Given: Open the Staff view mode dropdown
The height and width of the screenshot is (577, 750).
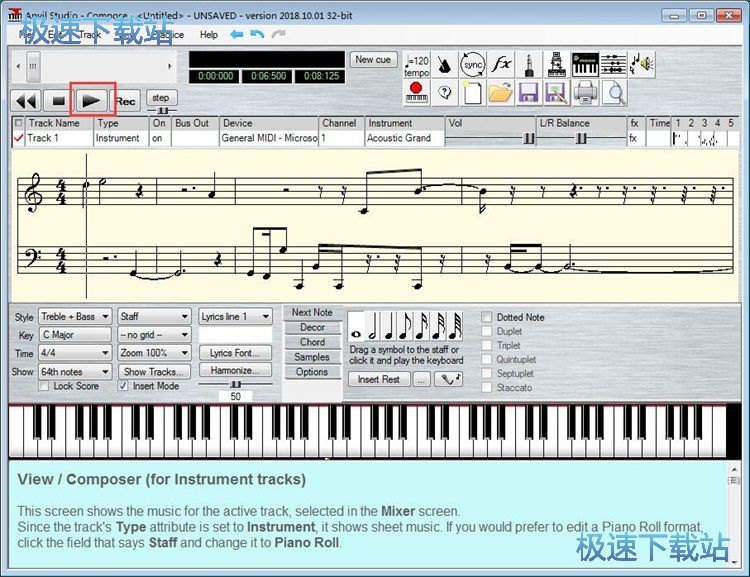Looking at the screenshot, I should (x=154, y=316).
